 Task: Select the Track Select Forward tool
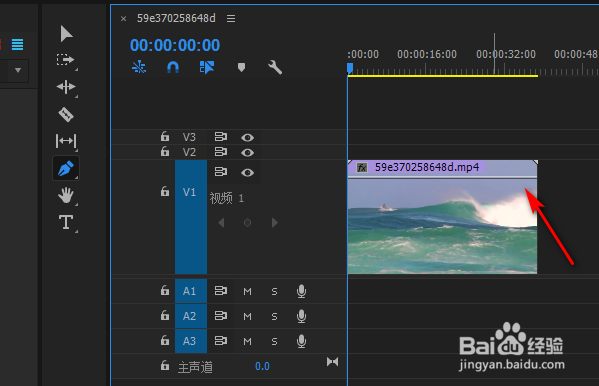pos(65,60)
